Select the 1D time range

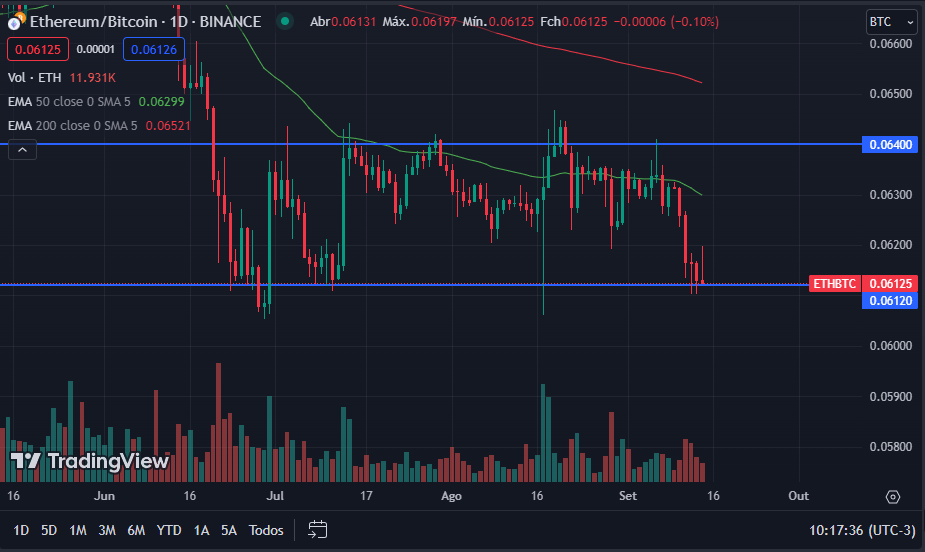point(21,530)
